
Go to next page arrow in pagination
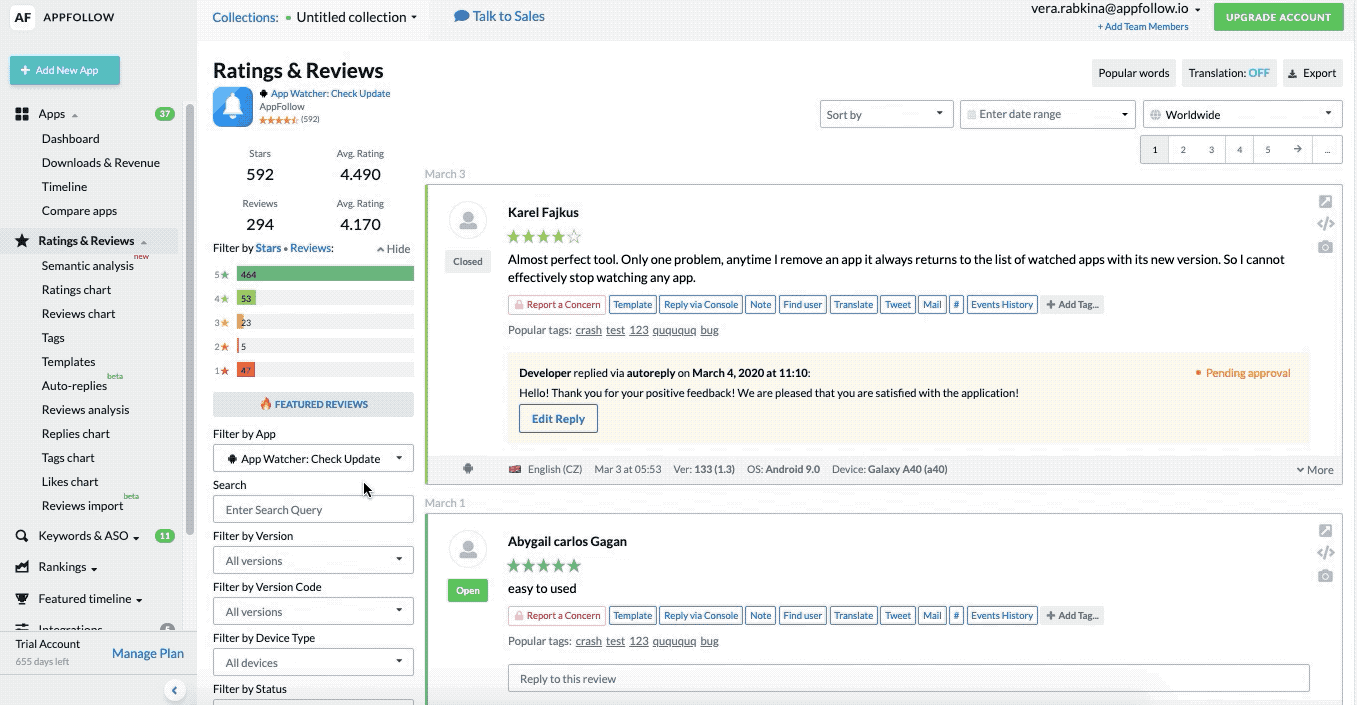(1297, 150)
